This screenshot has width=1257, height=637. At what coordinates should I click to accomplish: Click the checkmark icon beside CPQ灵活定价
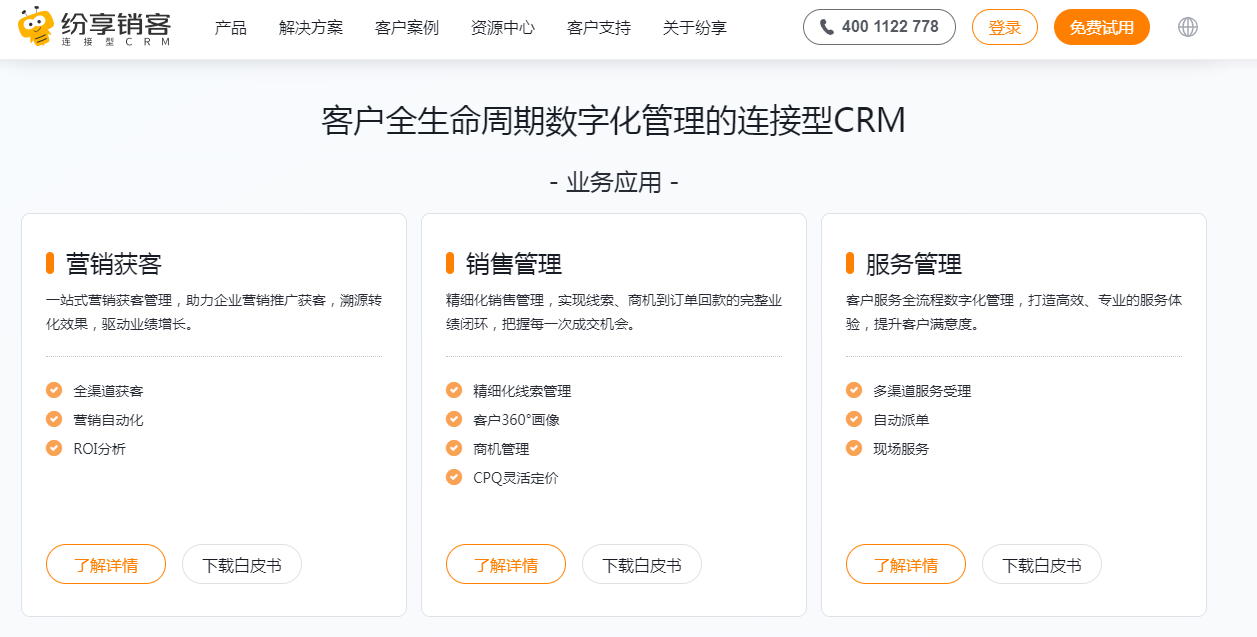pos(453,477)
